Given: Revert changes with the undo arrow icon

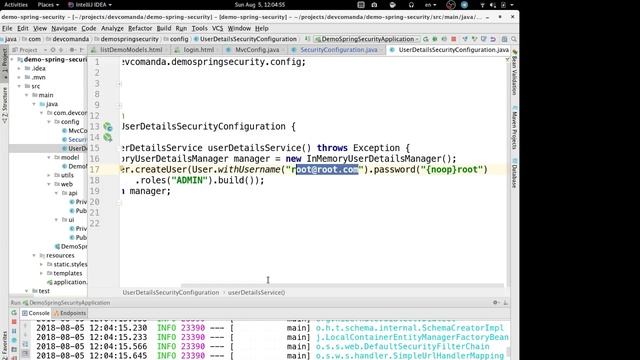Looking at the screenshot, I should click(493, 39).
